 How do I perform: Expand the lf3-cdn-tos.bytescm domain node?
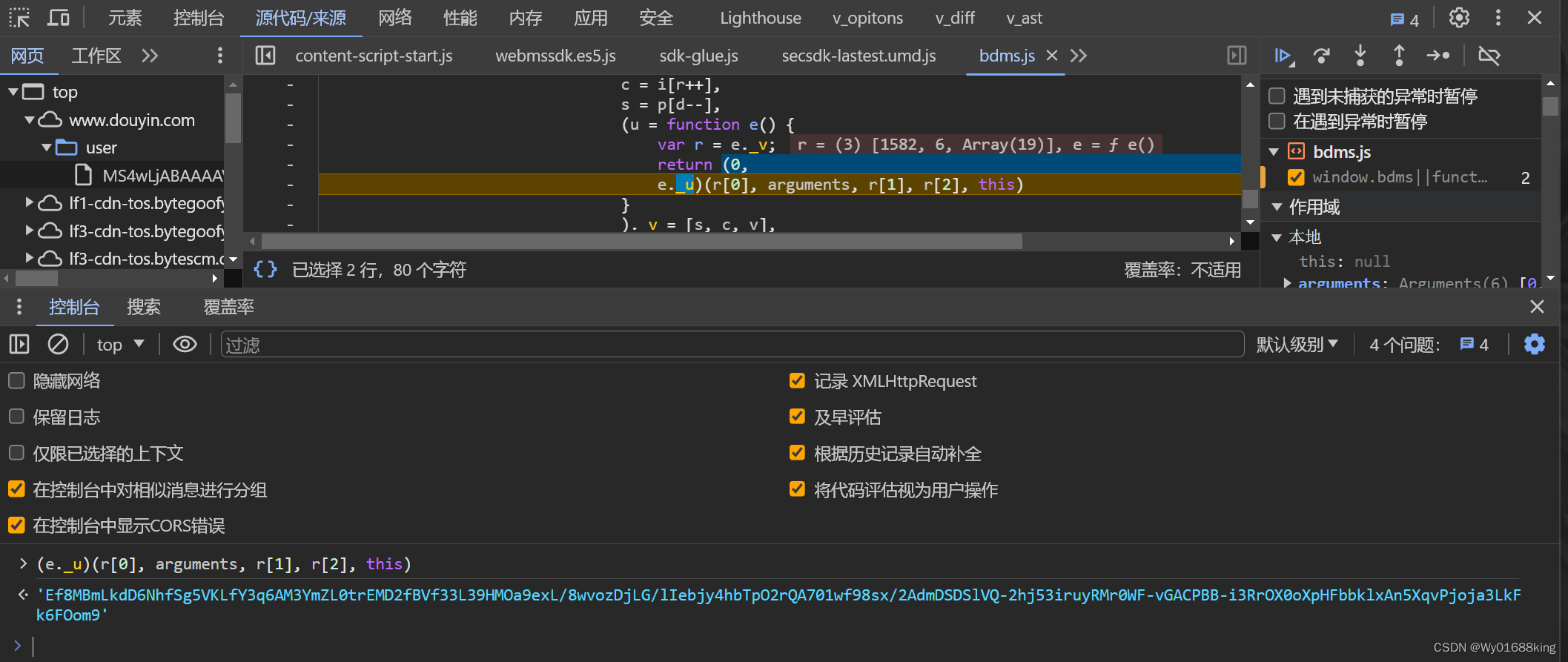30,258
